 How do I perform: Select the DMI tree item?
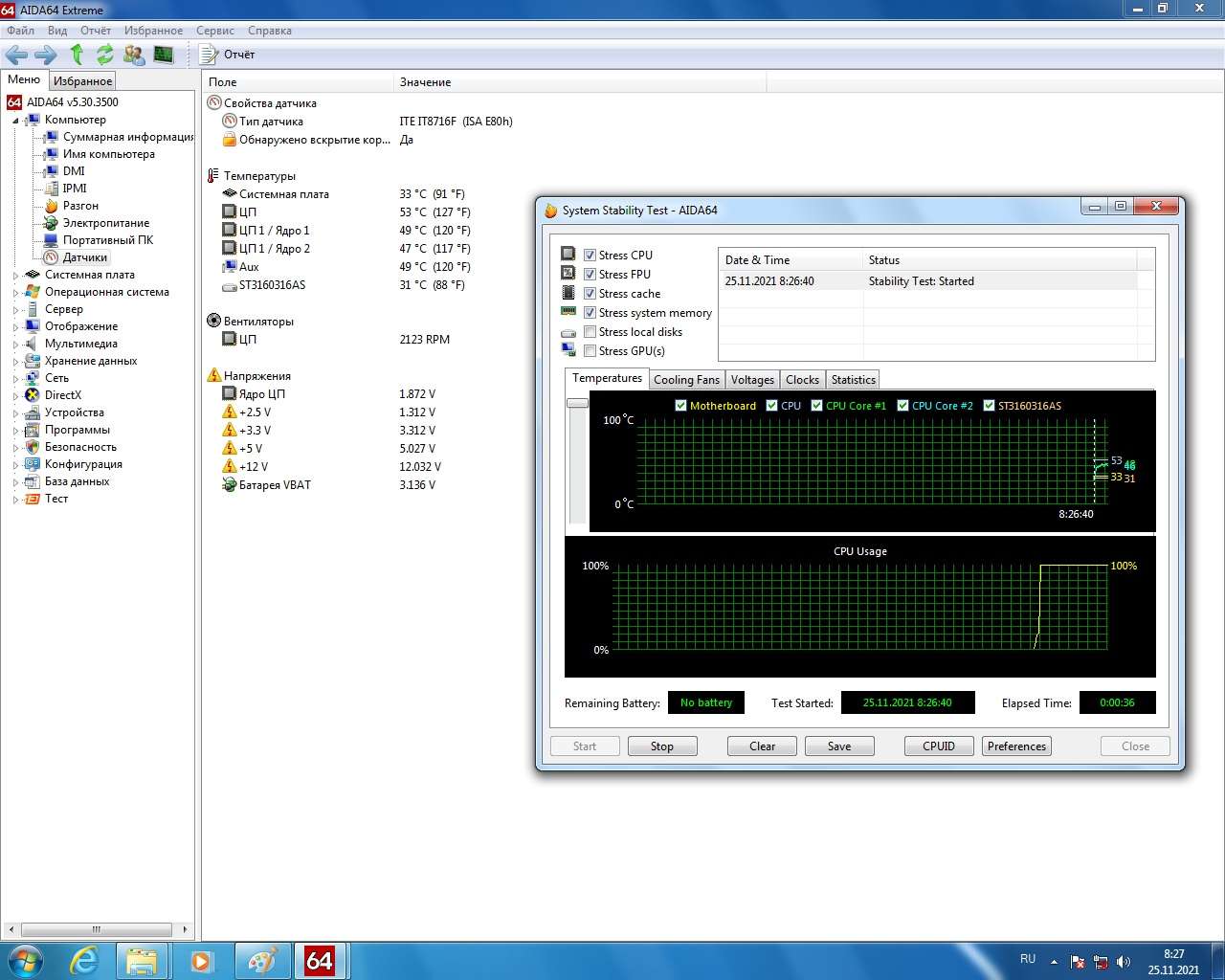tap(74, 171)
